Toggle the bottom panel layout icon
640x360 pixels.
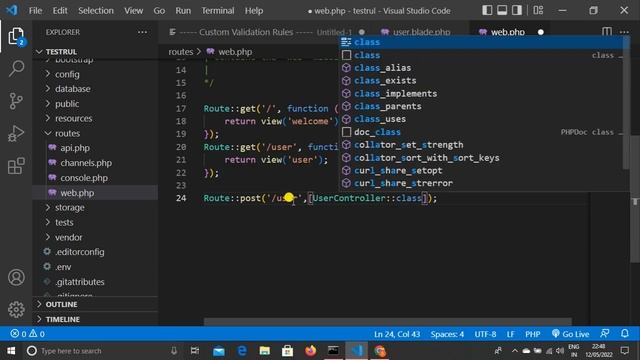pos(502,10)
